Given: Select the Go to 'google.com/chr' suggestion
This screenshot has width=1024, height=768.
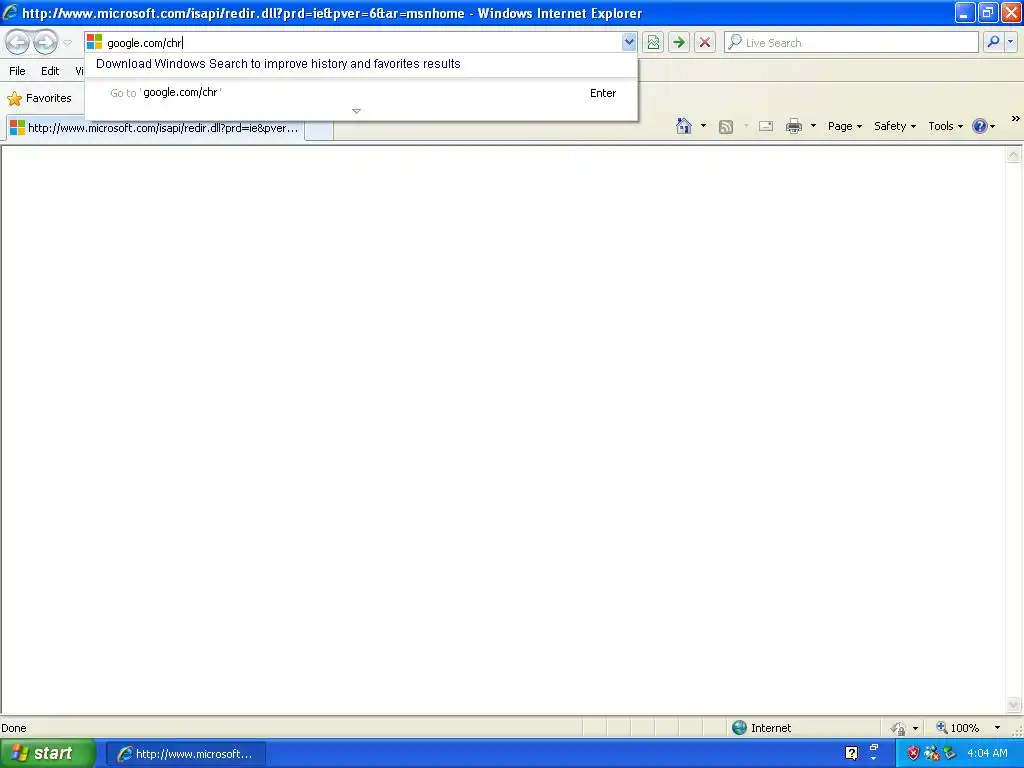Looking at the screenshot, I should pos(361,93).
